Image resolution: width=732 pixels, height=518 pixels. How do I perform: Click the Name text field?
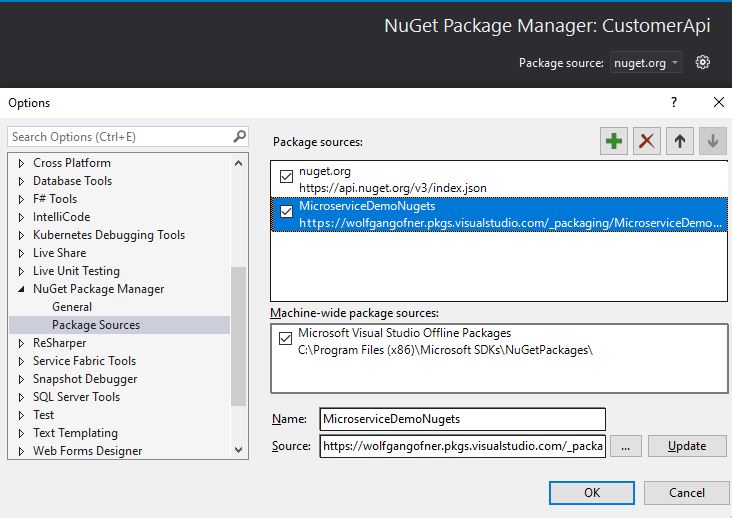(463, 419)
